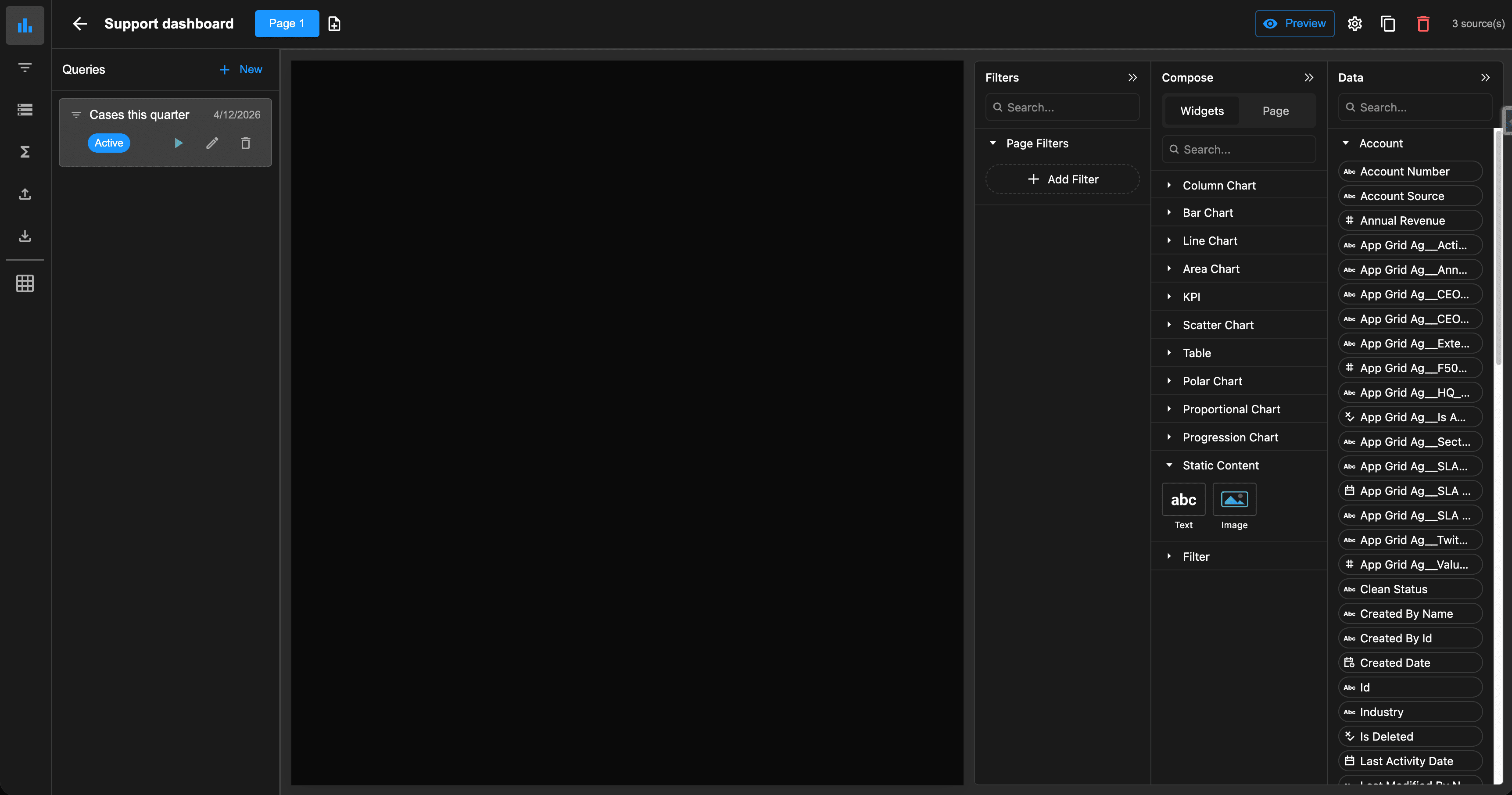Collapse the Account data tree
This screenshot has height=795, width=1512.
[x=1346, y=143]
